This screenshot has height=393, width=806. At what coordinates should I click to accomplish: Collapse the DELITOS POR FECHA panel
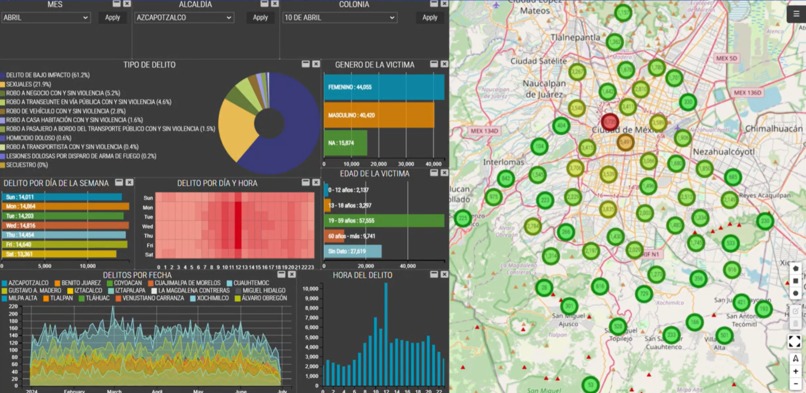tap(281, 275)
